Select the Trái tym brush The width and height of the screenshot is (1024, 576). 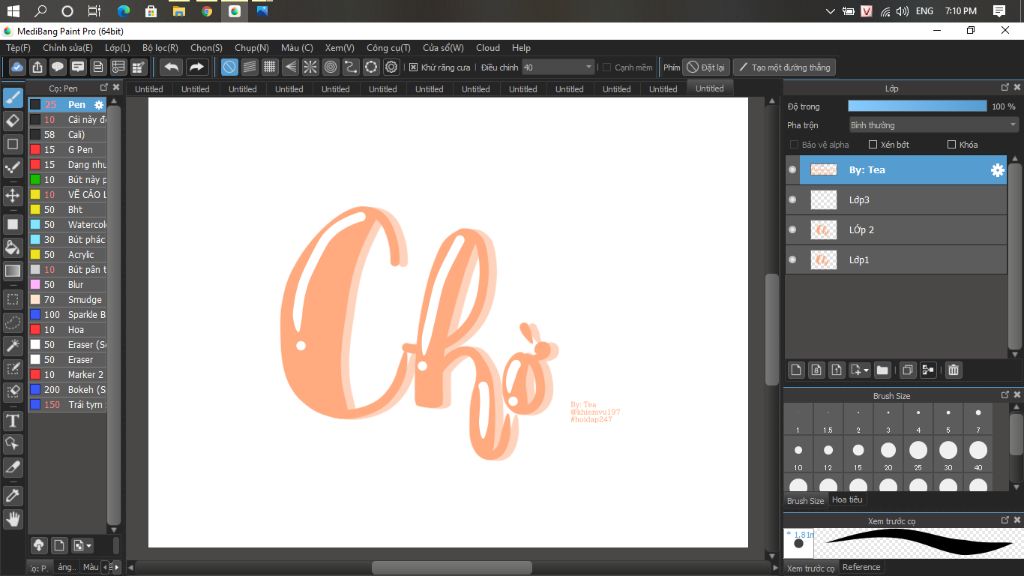[x=67, y=405]
